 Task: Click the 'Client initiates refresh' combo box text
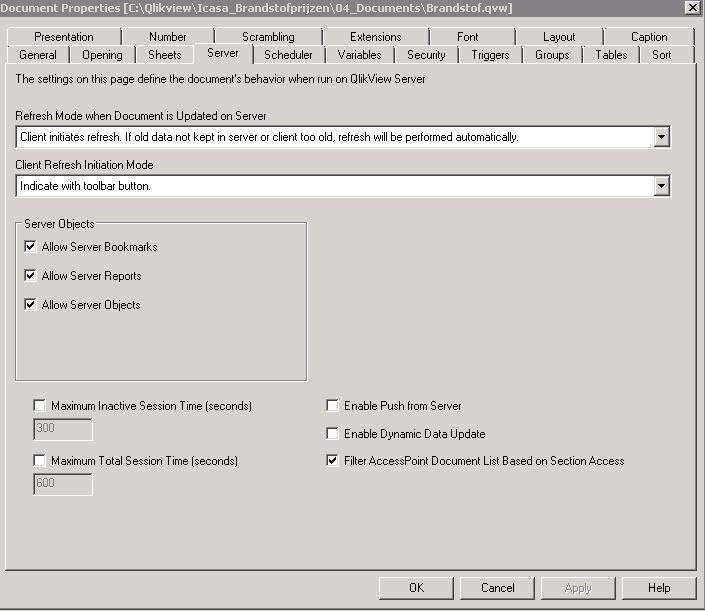point(269,137)
